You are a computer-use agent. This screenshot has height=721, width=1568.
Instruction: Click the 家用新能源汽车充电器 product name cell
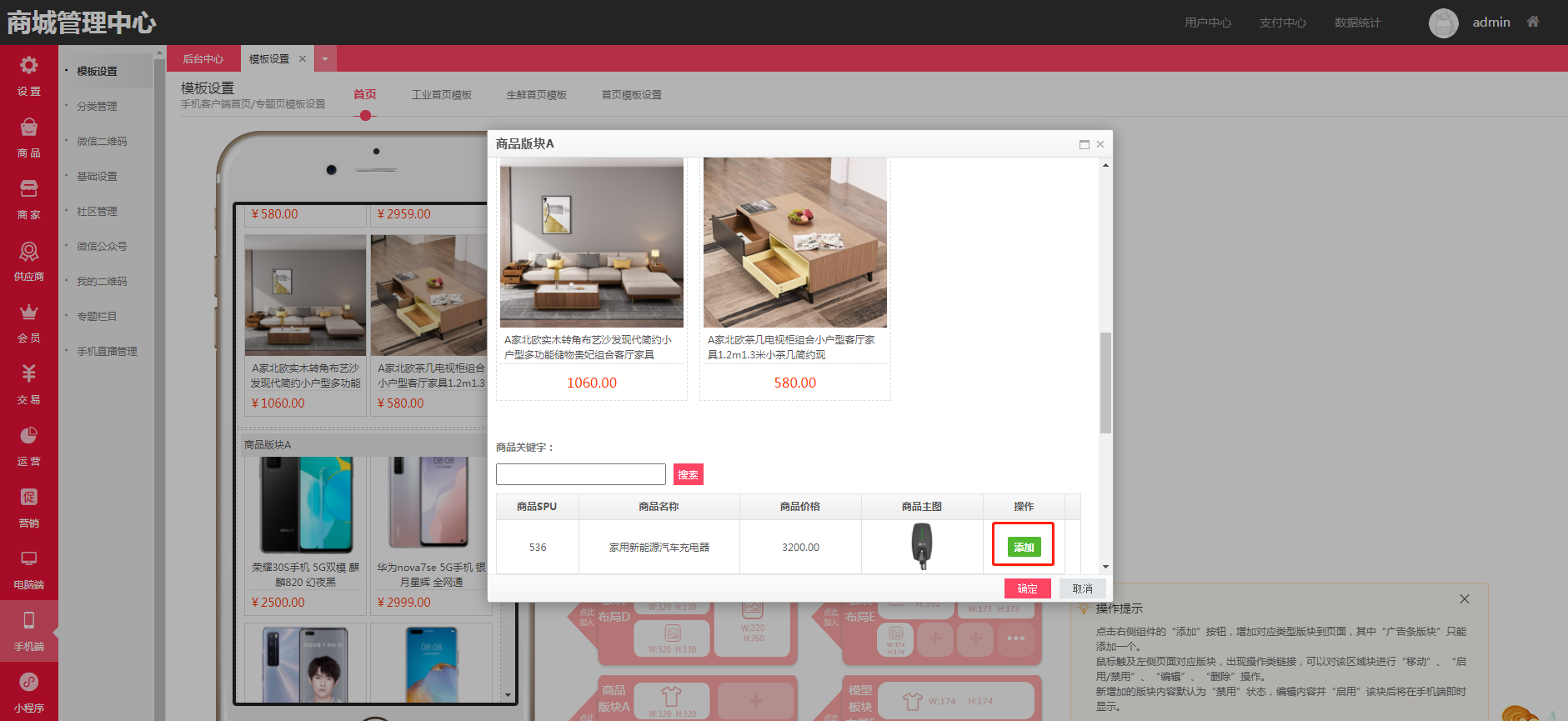coord(659,548)
